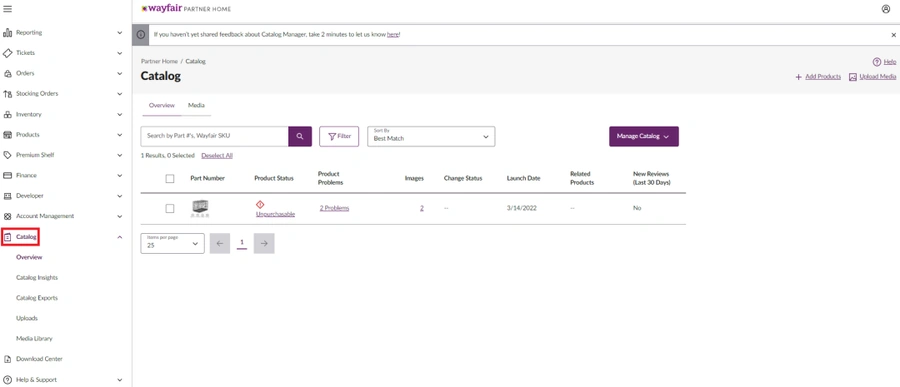Click the info icon on the banner

(x=141, y=34)
